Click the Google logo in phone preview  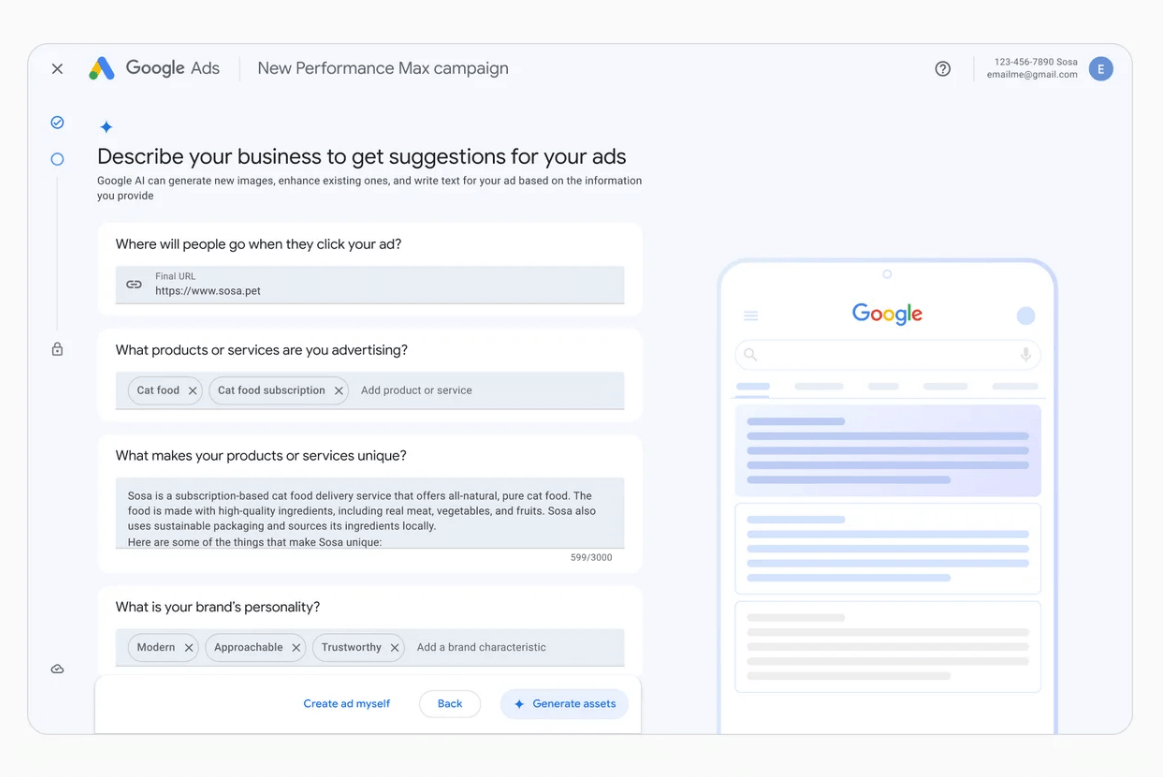887,314
